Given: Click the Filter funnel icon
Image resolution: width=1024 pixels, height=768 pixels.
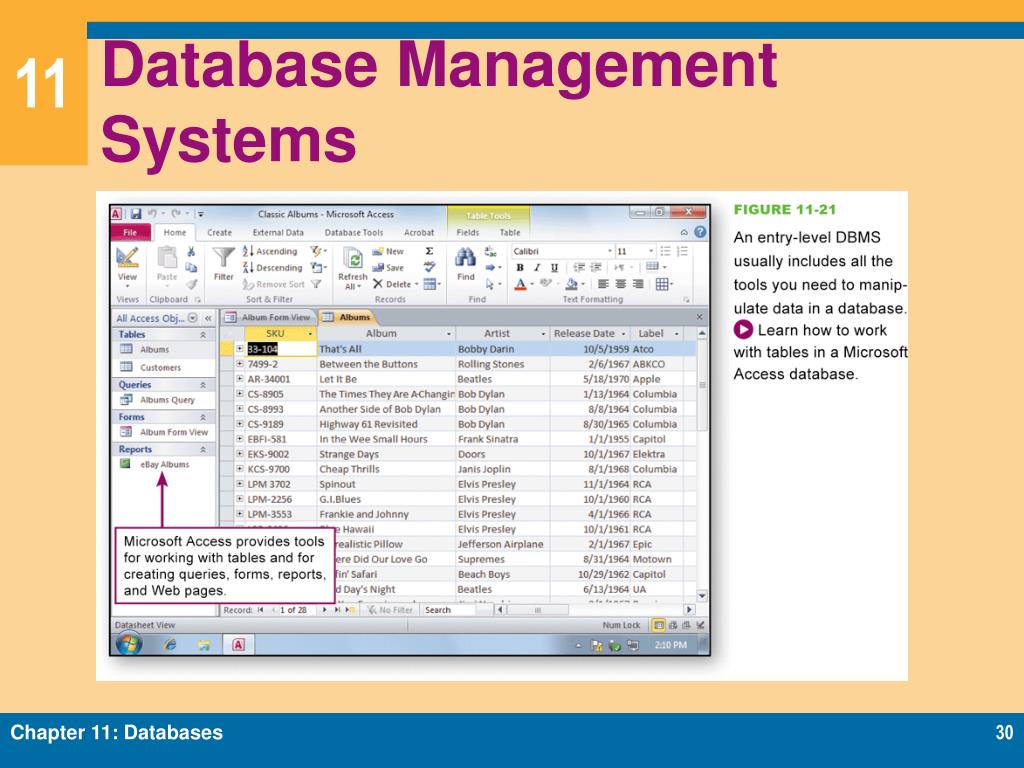Looking at the screenshot, I should click(x=223, y=257).
